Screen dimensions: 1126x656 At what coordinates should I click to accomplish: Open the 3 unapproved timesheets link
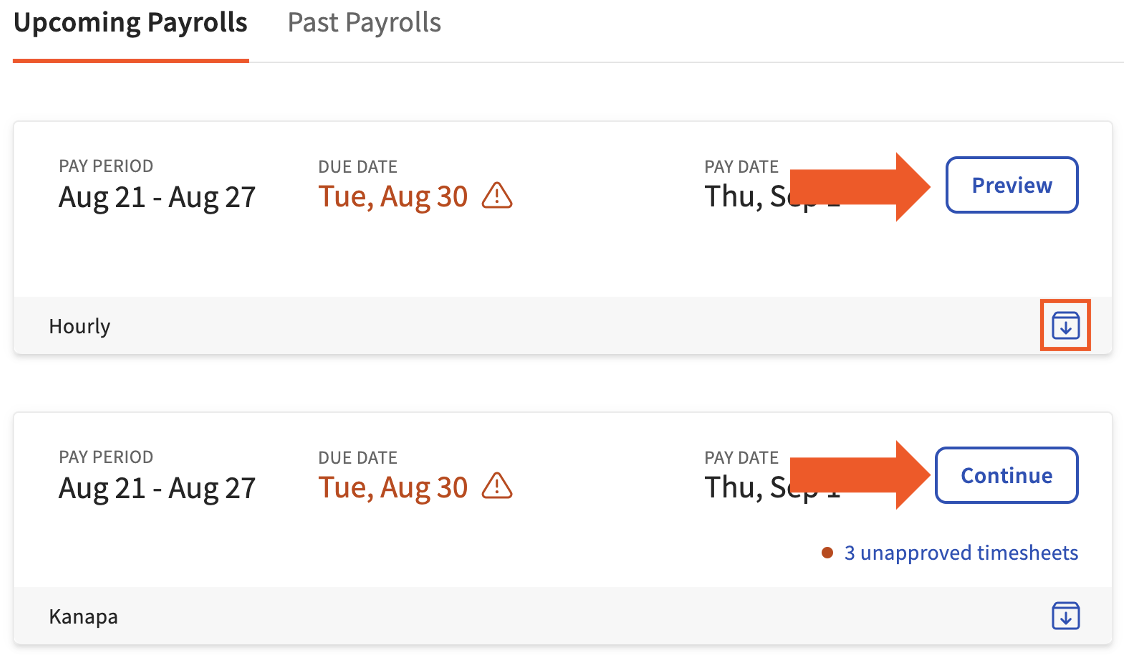961,552
